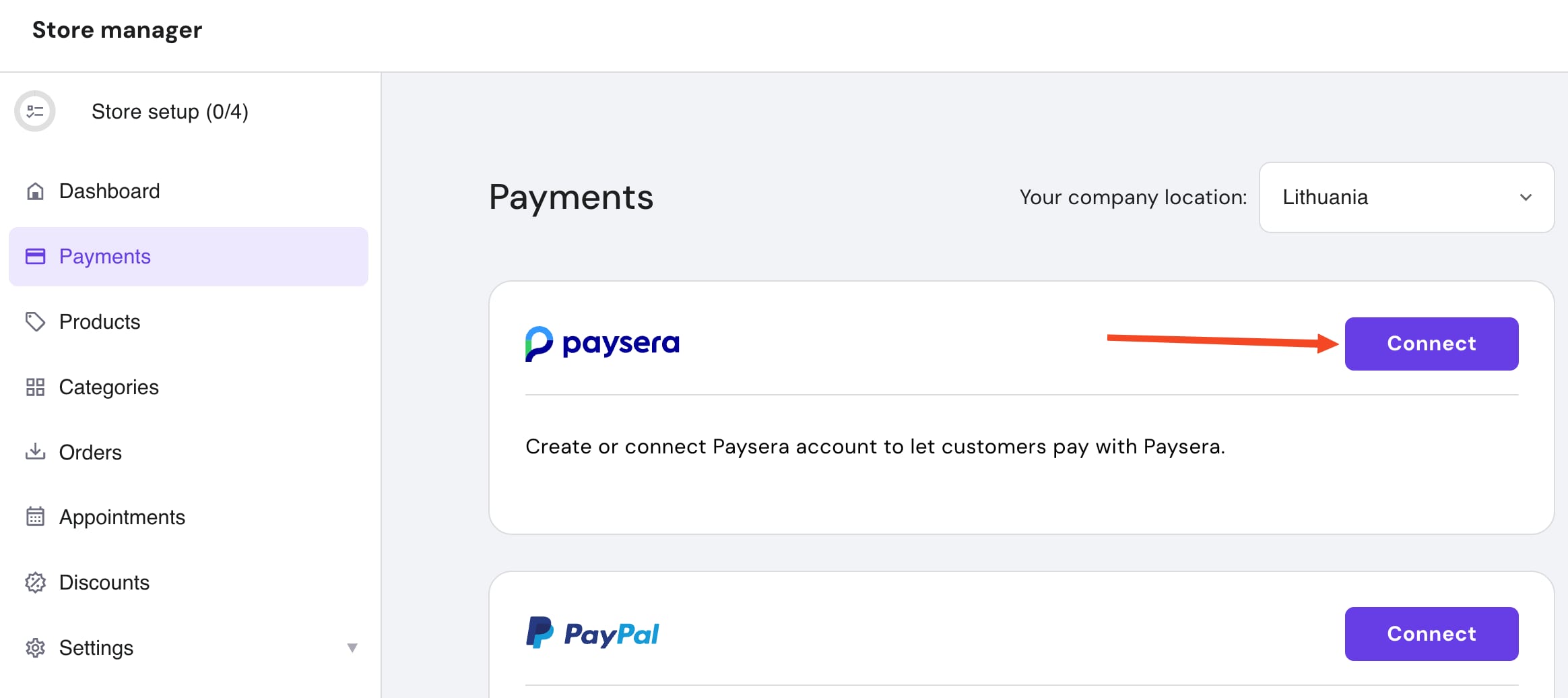Go to the Products section

[100, 322]
